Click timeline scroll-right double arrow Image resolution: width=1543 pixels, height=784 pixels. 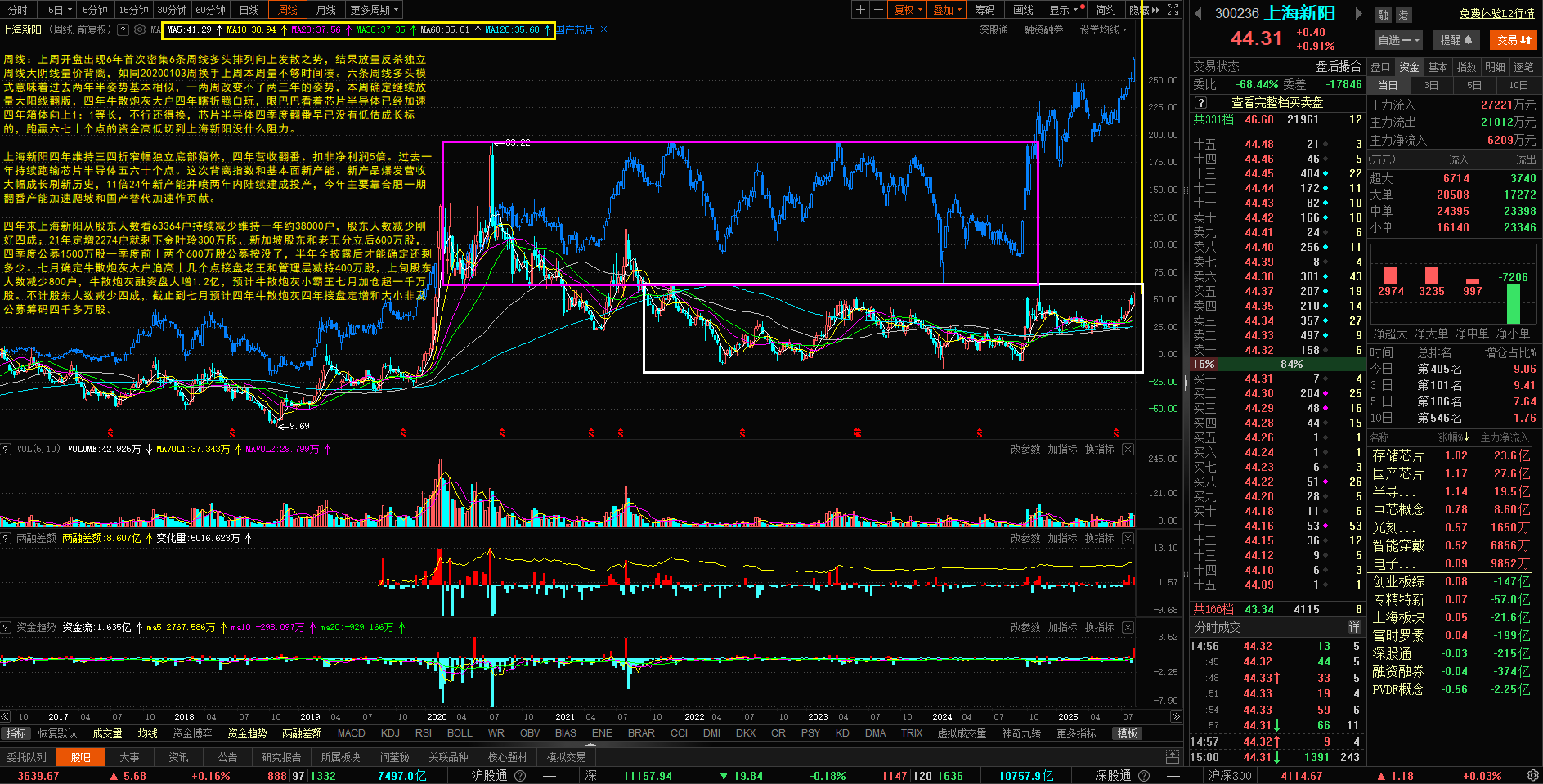click(x=1176, y=717)
